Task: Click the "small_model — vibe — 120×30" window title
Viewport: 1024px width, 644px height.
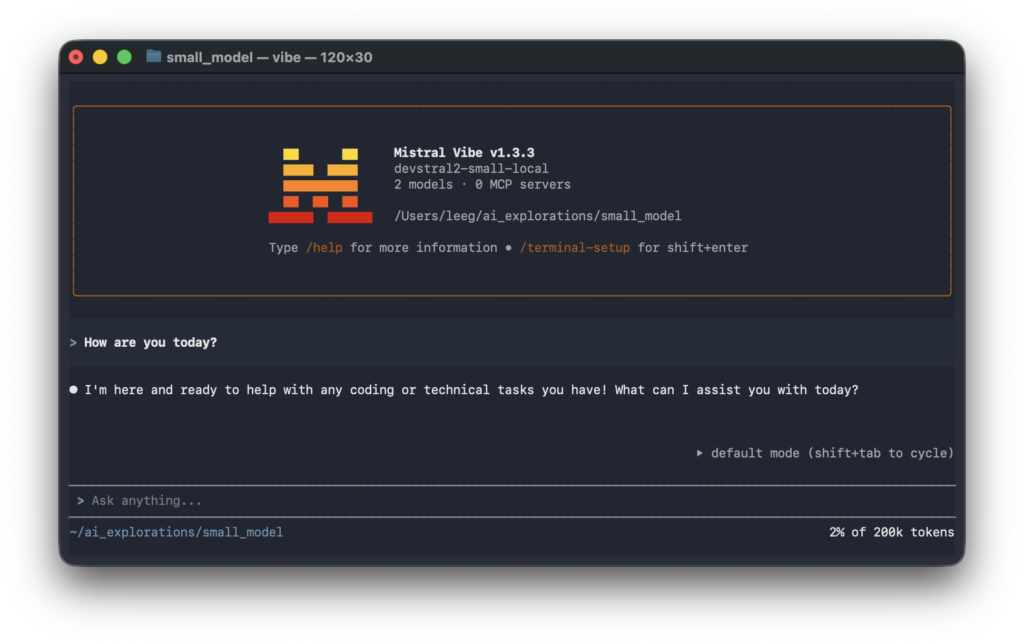Action: click(269, 57)
